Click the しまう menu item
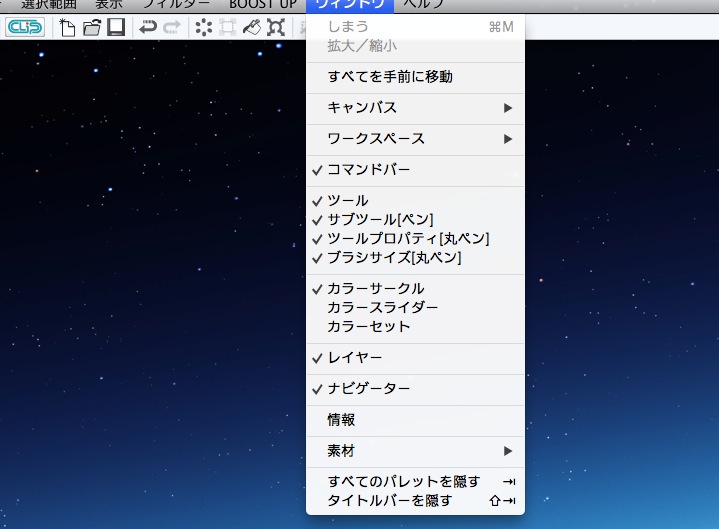The image size is (719, 529). point(415,27)
